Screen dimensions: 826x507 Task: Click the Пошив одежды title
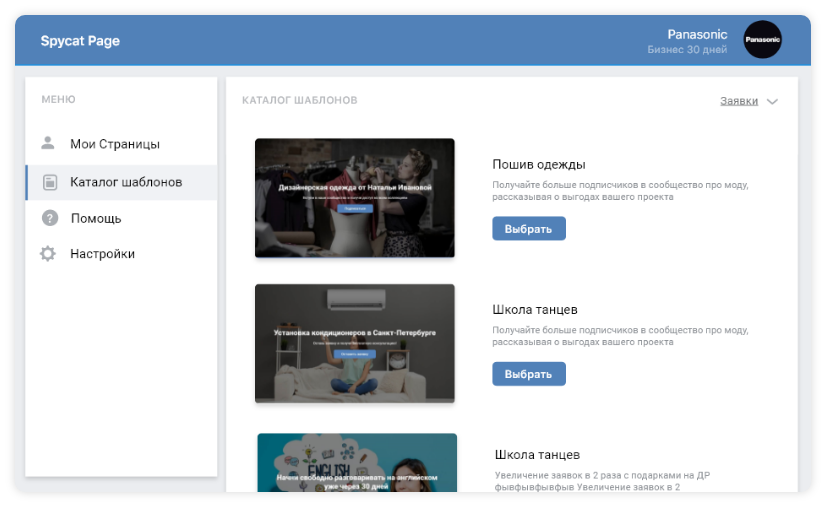tap(539, 164)
